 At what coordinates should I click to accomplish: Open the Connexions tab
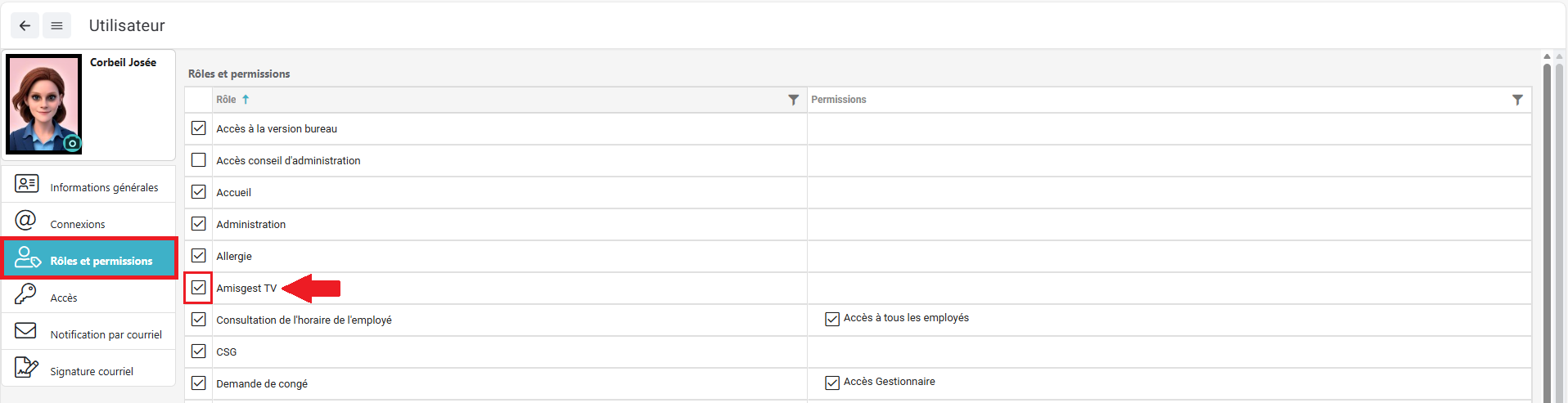click(x=78, y=224)
